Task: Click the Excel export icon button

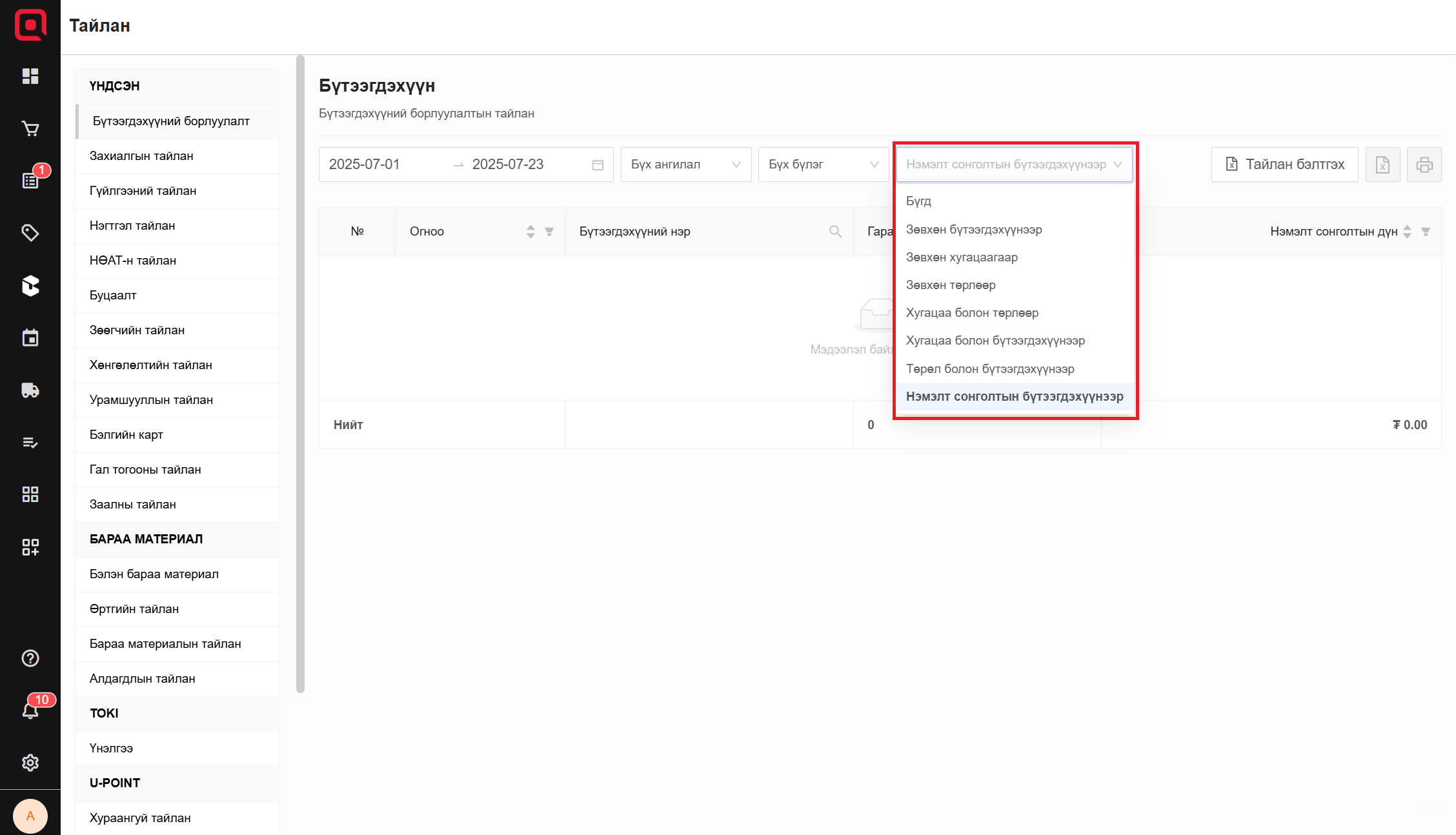Action: [x=1382, y=165]
